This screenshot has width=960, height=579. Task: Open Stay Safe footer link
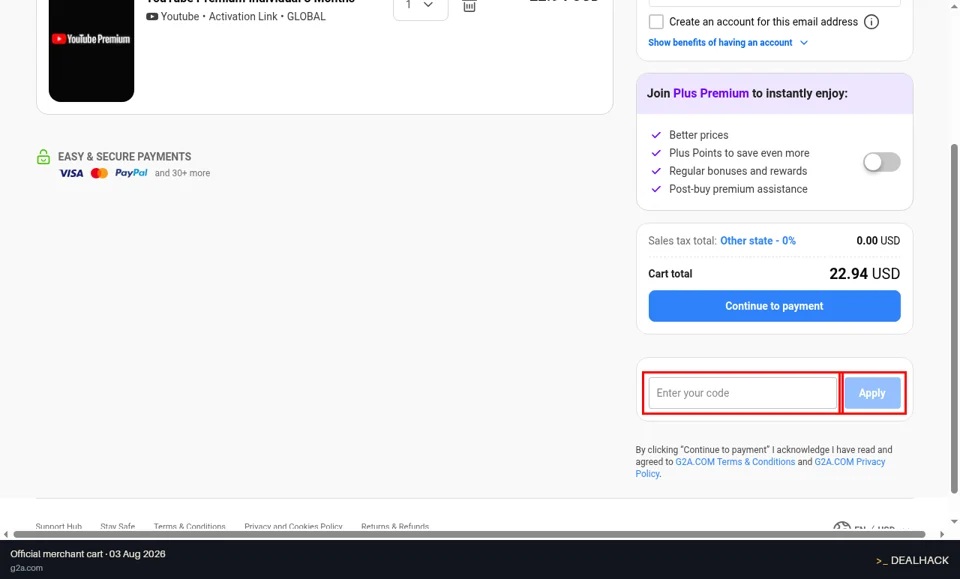[118, 526]
